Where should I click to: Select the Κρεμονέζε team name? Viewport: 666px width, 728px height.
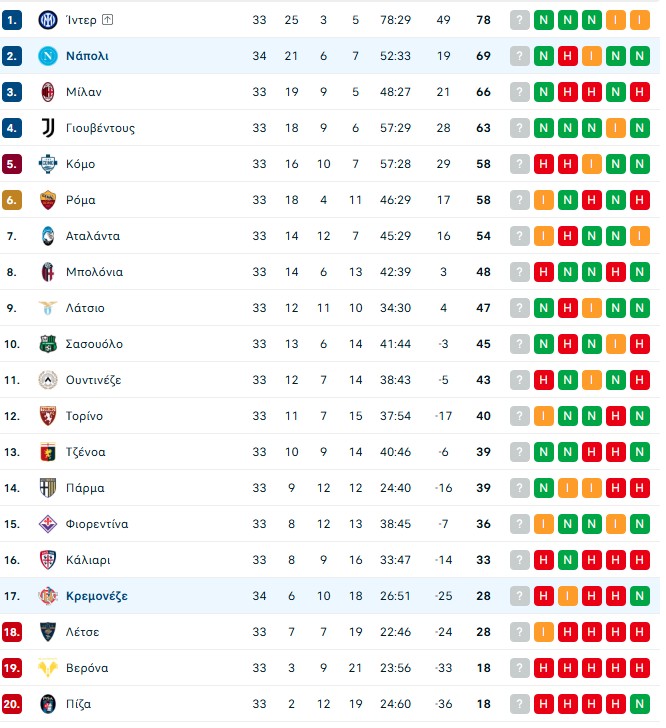[97, 596]
